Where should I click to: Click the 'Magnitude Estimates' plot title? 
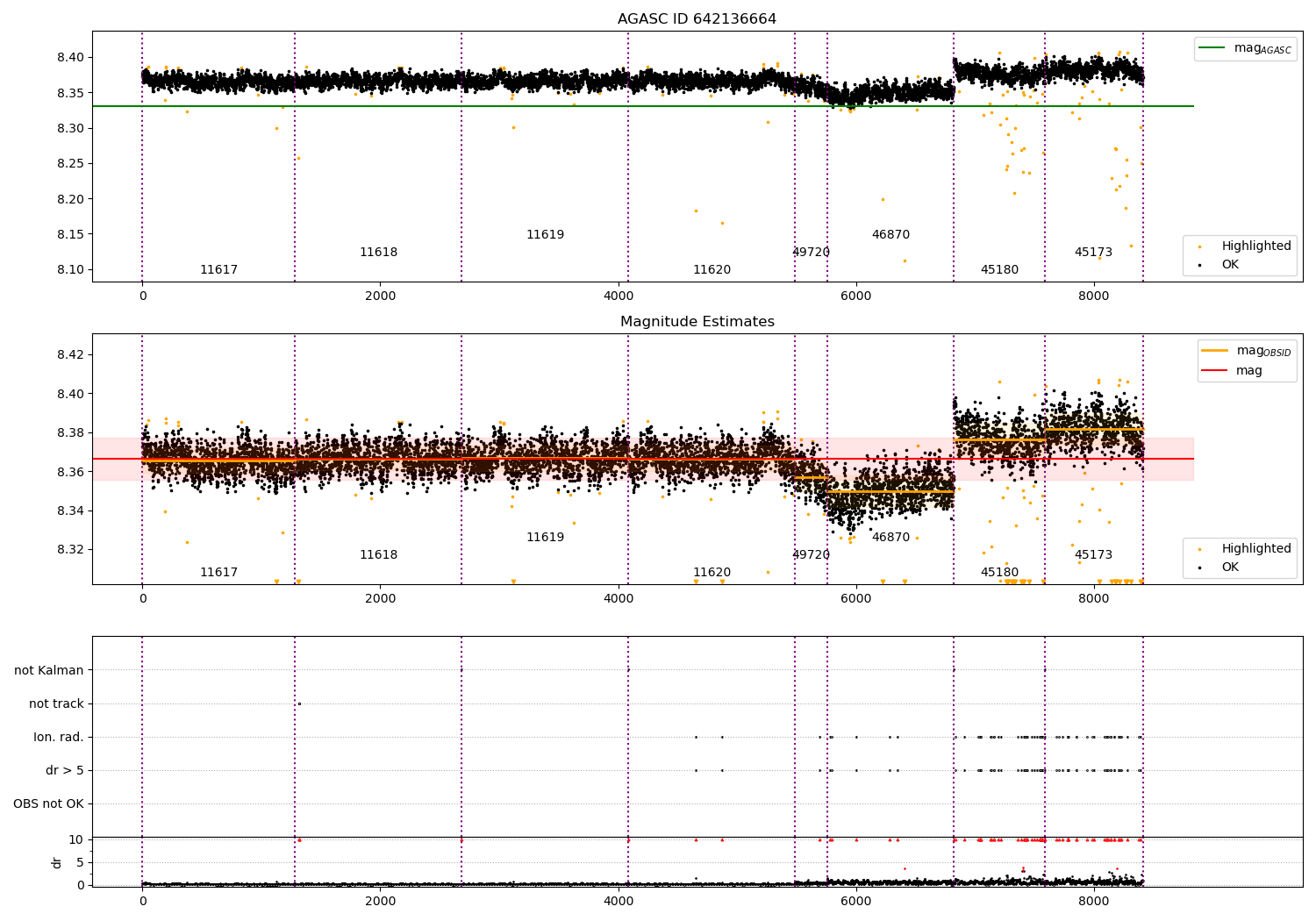pos(697,322)
